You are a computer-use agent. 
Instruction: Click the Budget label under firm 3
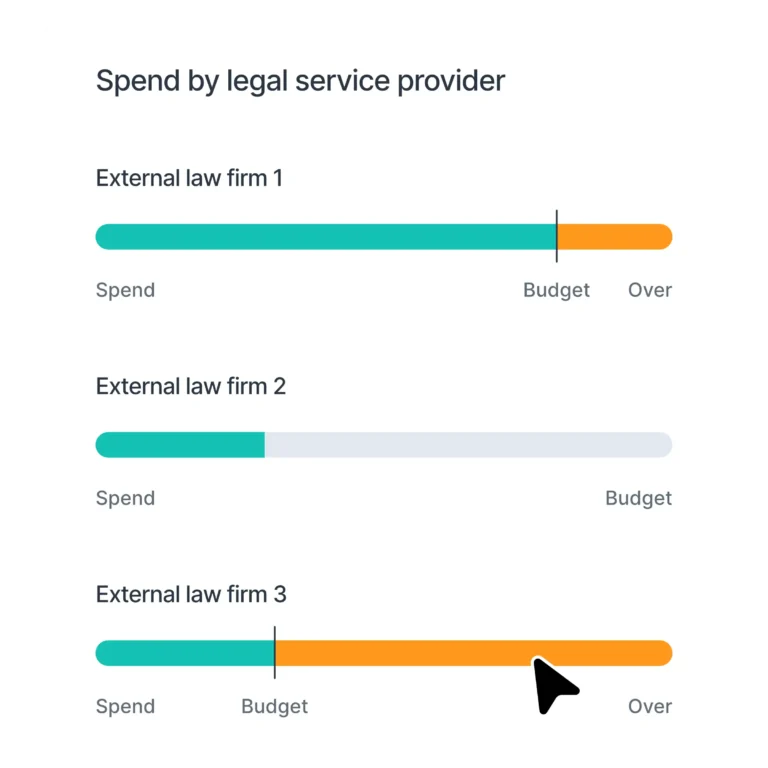274,706
